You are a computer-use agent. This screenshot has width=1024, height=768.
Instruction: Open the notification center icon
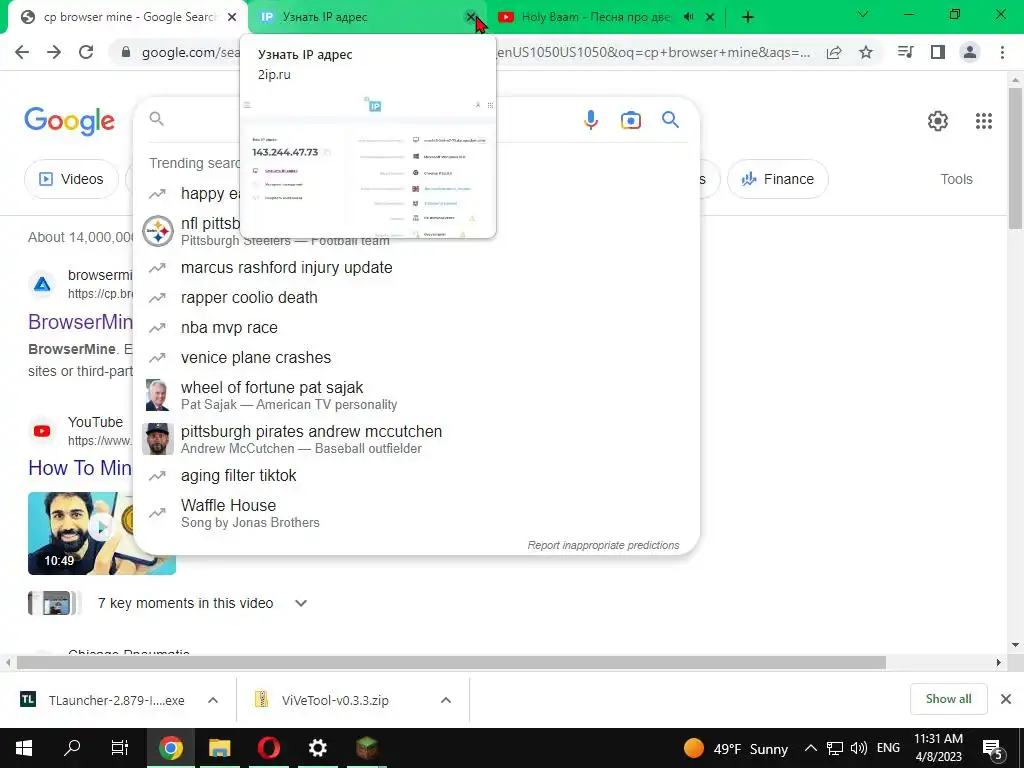point(992,749)
